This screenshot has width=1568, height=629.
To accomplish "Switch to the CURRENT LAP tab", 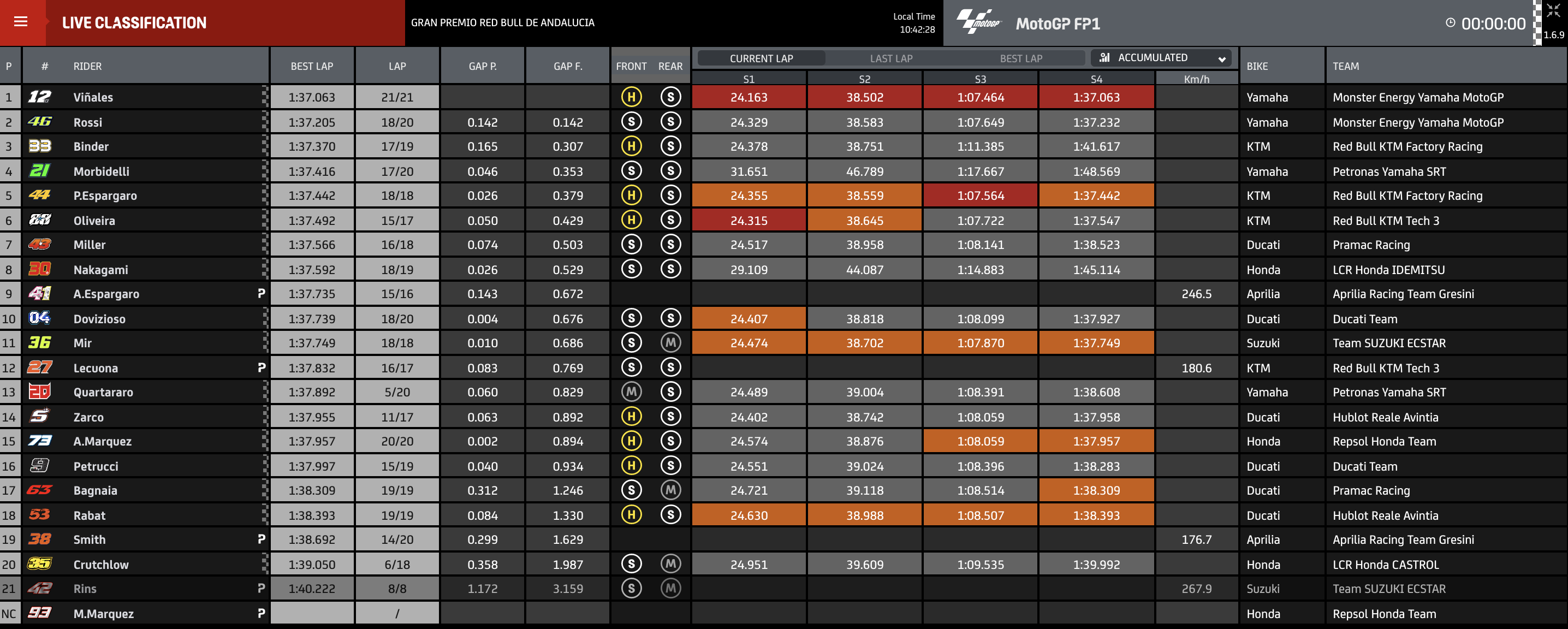I will coord(761,58).
